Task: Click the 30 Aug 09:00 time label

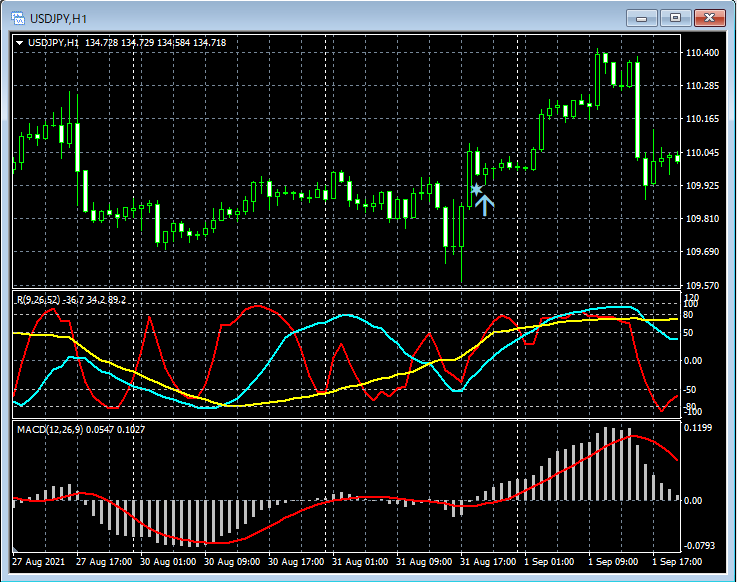Action: point(230,562)
